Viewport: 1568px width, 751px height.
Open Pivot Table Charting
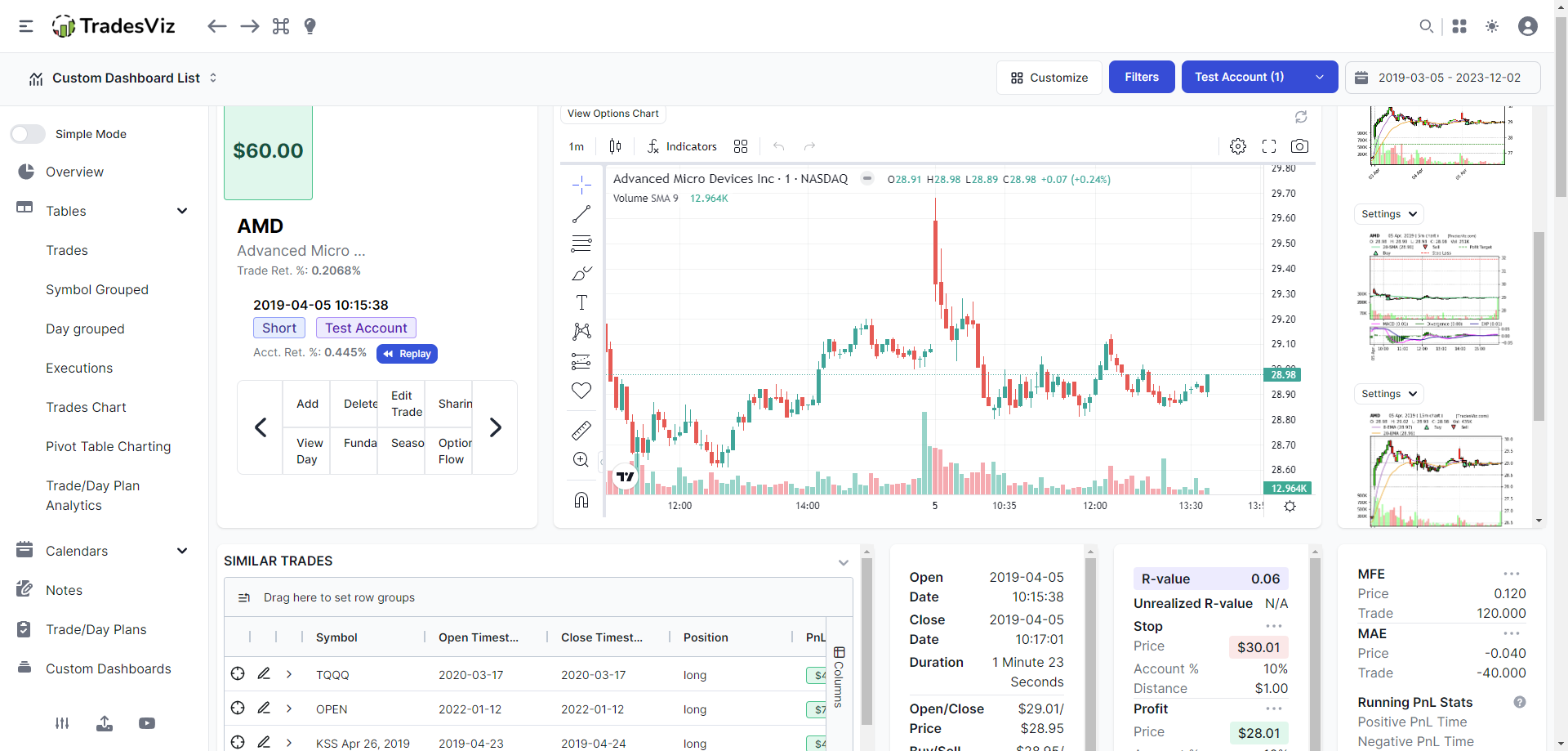coord(109,446)
